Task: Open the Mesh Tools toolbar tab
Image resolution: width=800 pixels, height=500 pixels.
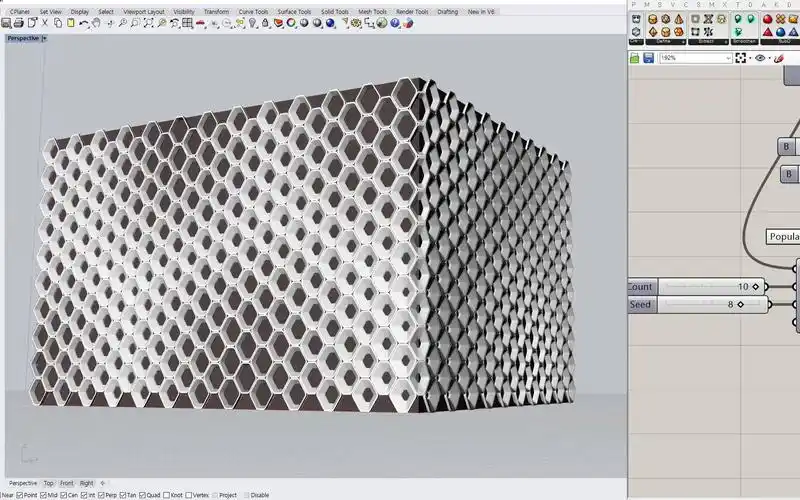Action: (x=372, y=11)
